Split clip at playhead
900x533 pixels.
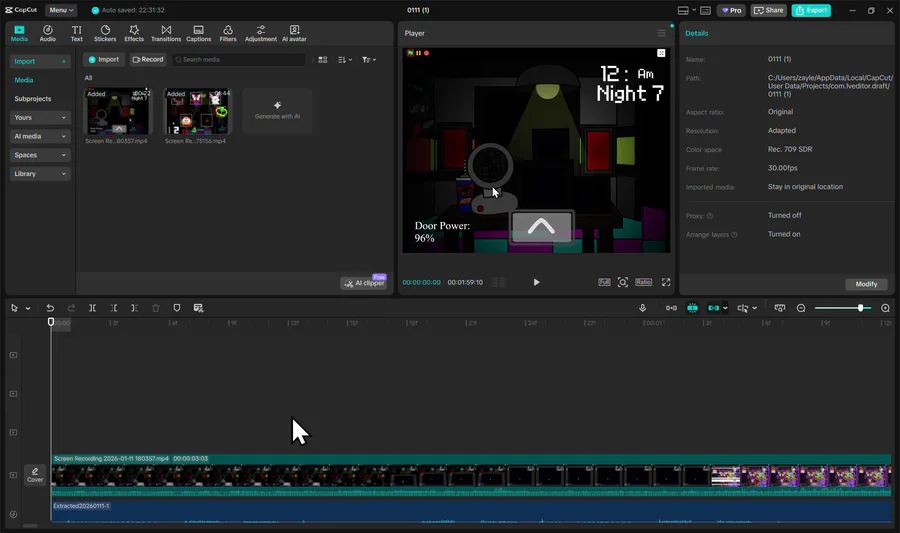[92, 308]
